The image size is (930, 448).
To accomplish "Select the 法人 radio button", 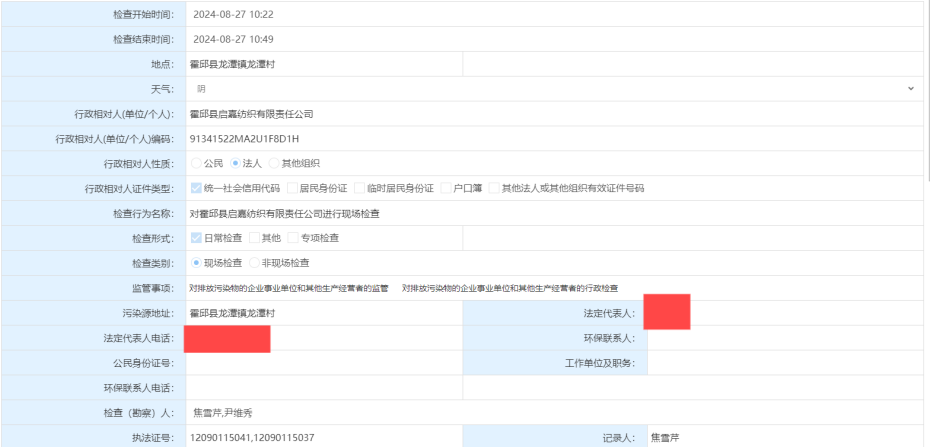I will click(235, 163).
